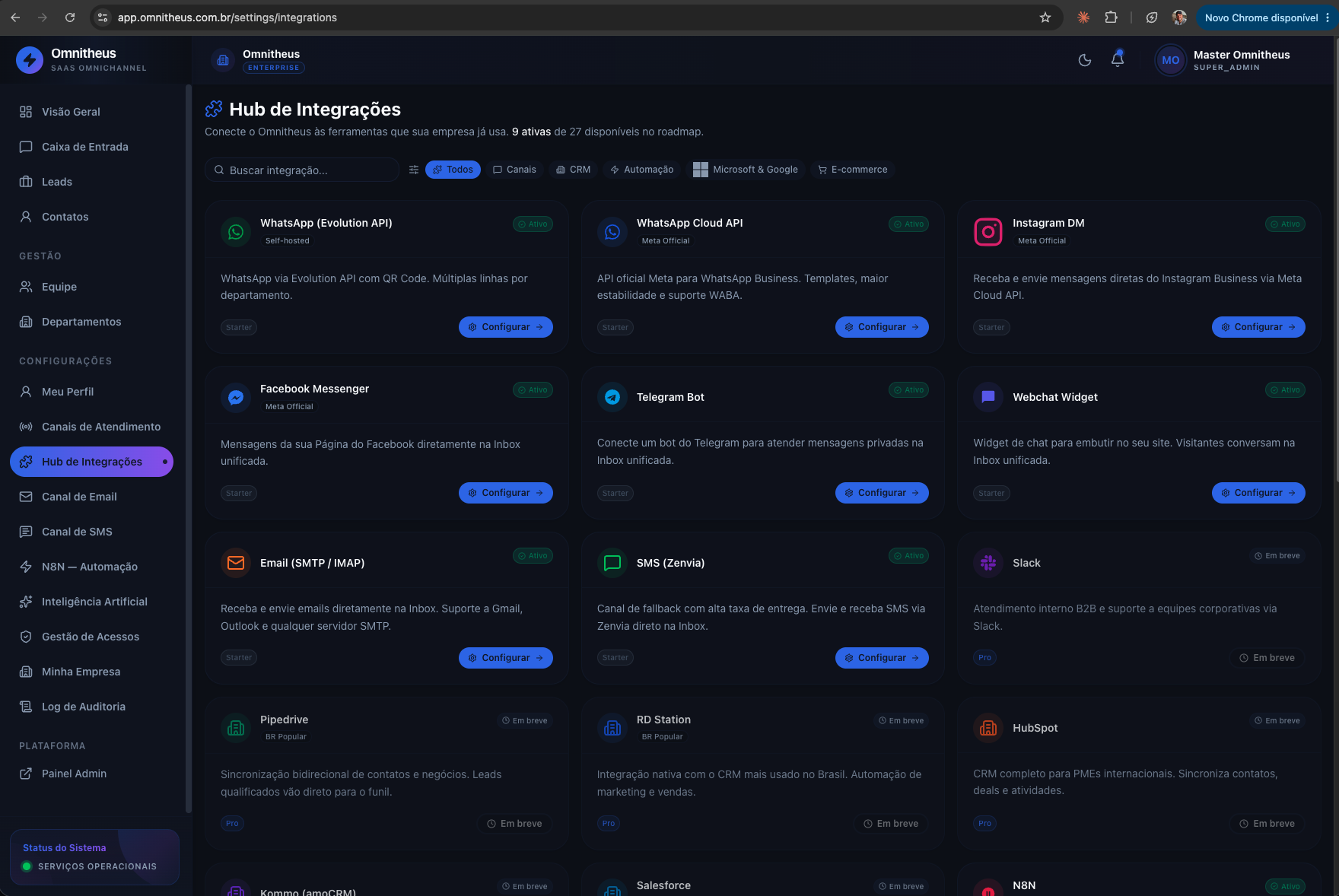Click Telegram Bot icon
This screenshot has width=1339, height=896.
[612, 397]
